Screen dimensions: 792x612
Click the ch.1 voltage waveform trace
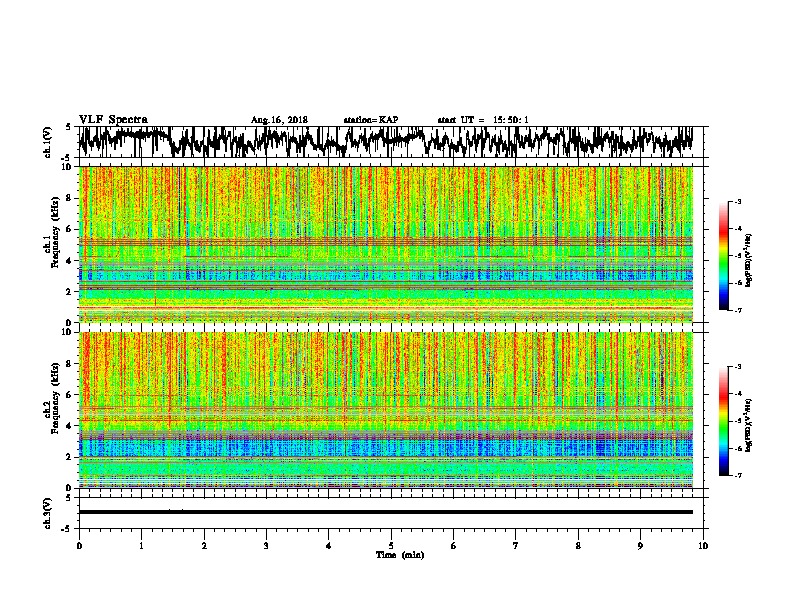tap(385, 142)
